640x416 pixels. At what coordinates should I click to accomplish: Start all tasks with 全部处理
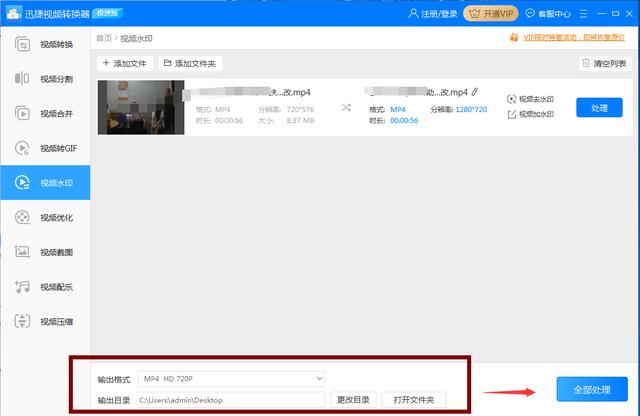click(592, 389)
